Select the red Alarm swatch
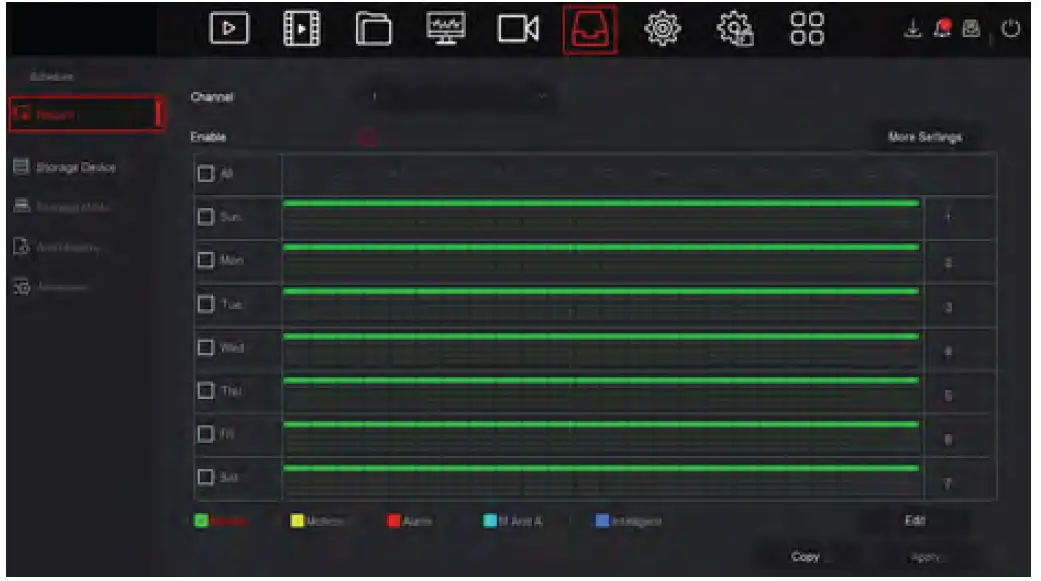The width and height of the screenshot is (1041, 581). pos(394,521)
